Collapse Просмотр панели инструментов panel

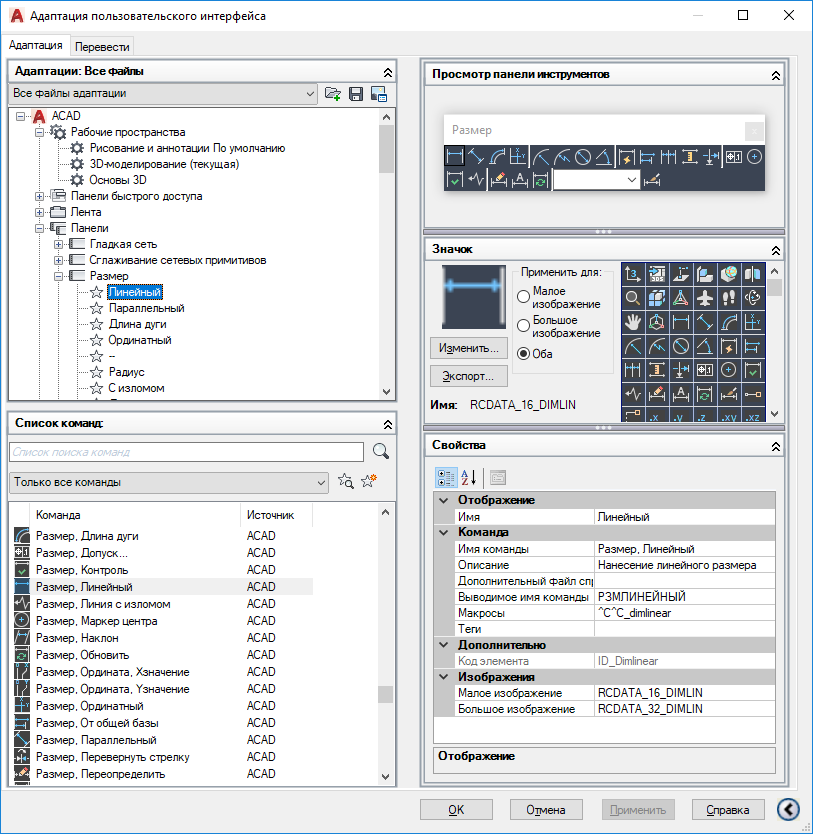click(x=776, y=76)
